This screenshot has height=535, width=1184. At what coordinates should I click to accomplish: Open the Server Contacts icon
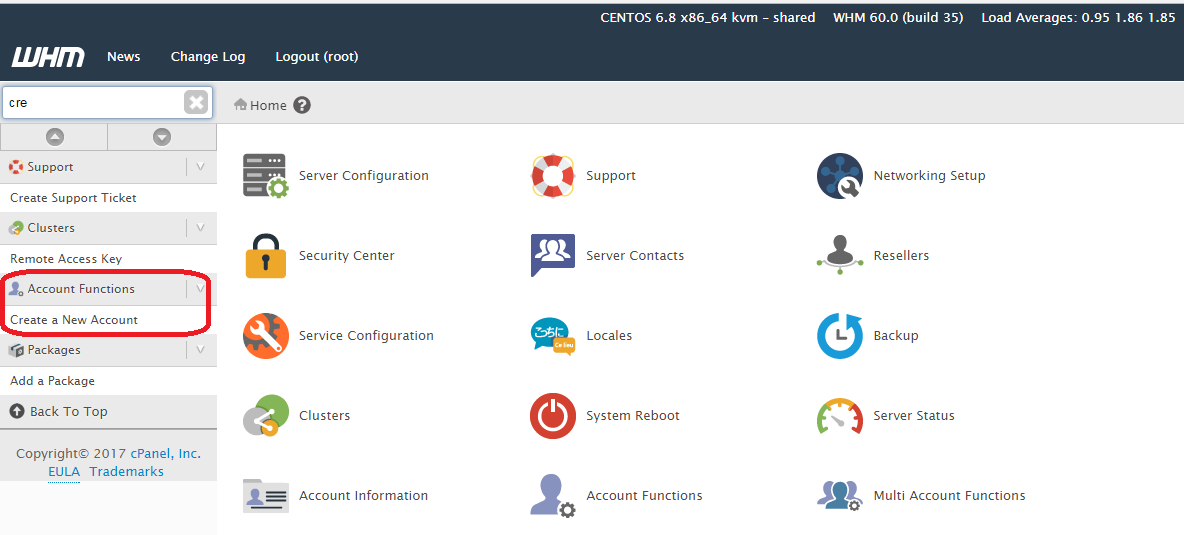[553, 256]
